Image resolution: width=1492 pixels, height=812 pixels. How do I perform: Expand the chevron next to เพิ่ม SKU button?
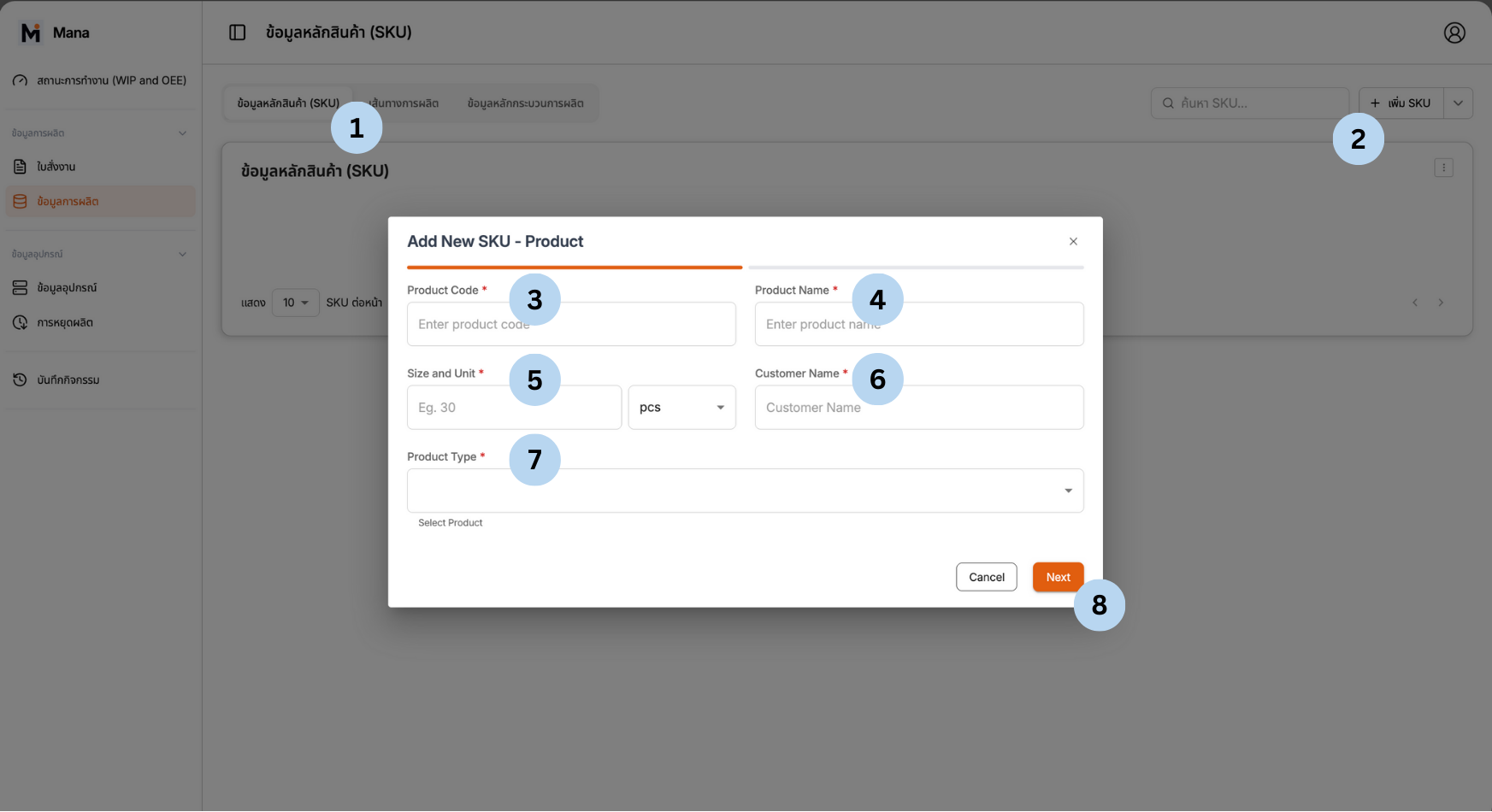point(1458,103)
